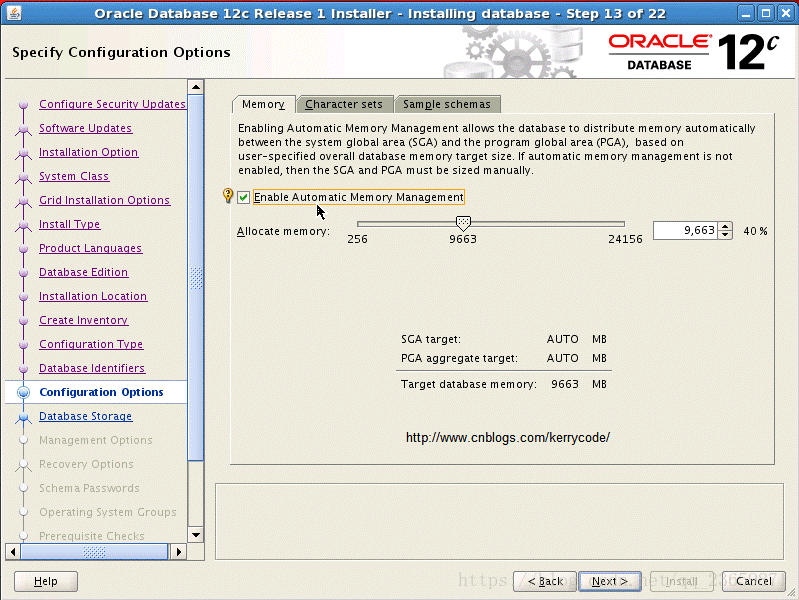799x600 pixels.
Task: Click the Database Storage step bullet icon
Action: click(x=23, y=417)
